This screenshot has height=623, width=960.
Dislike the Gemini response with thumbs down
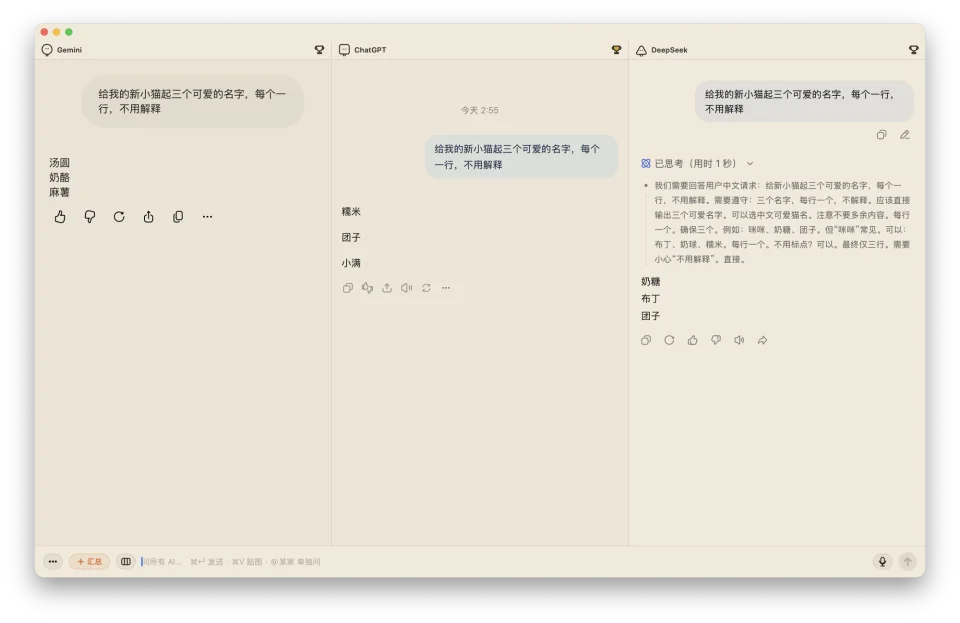89,217
